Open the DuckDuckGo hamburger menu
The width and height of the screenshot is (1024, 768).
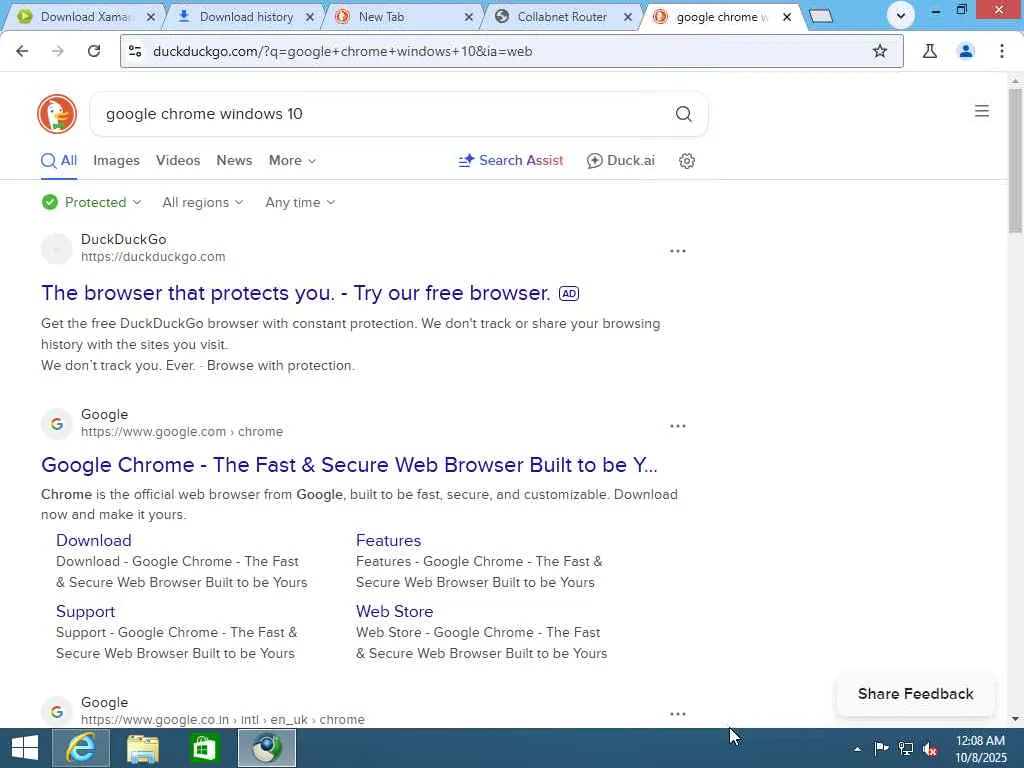982,111
